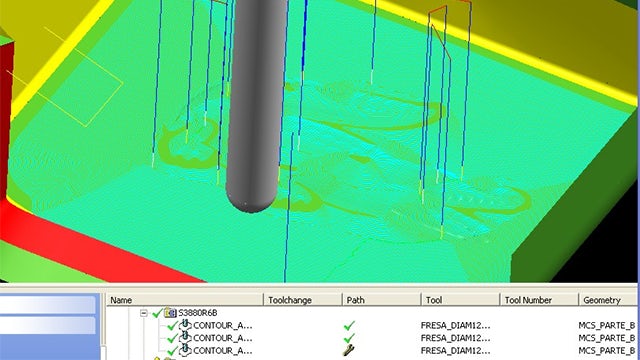The image size is (640, 360).
Task: Click the green status checkmark beside S3880R6B
Action: (x=158, y=313)
